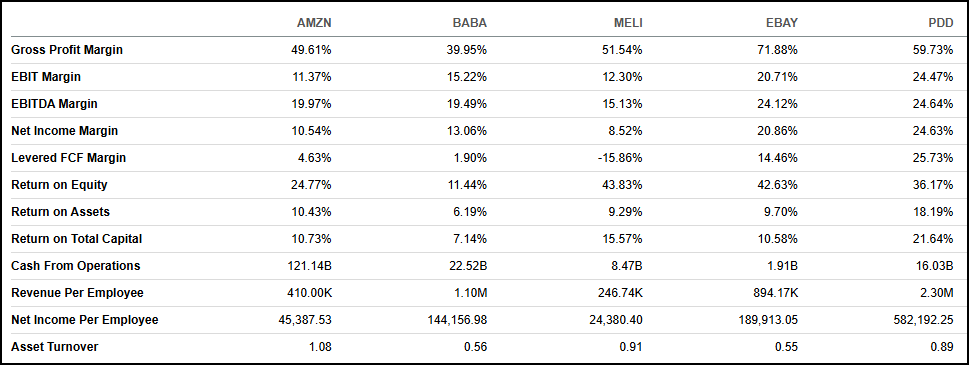Click AMZN's 121.14B cash from operations
This screenshot has width=969, height=365.
click(310, 266)
